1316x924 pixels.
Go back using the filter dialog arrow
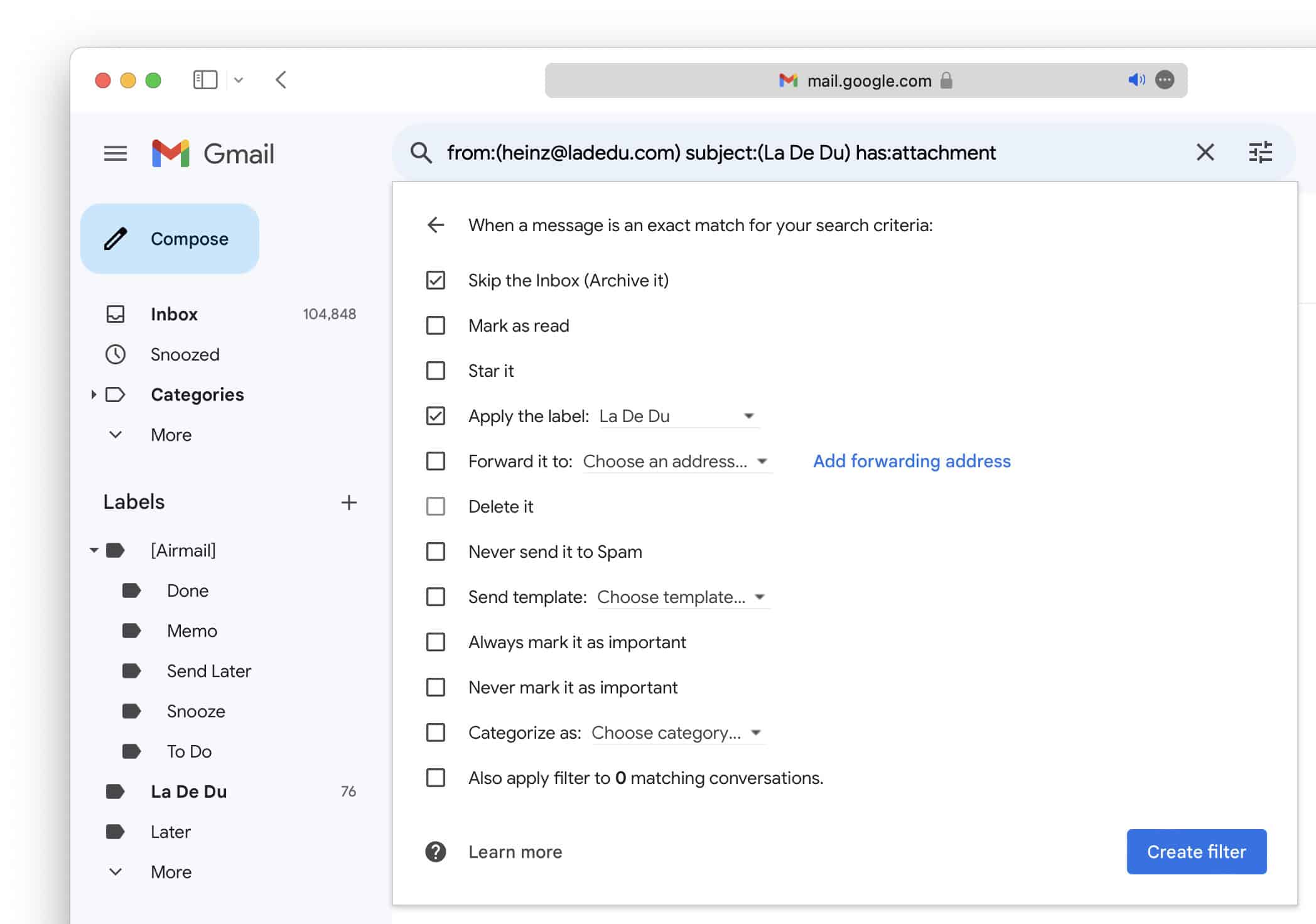[436, 225]
